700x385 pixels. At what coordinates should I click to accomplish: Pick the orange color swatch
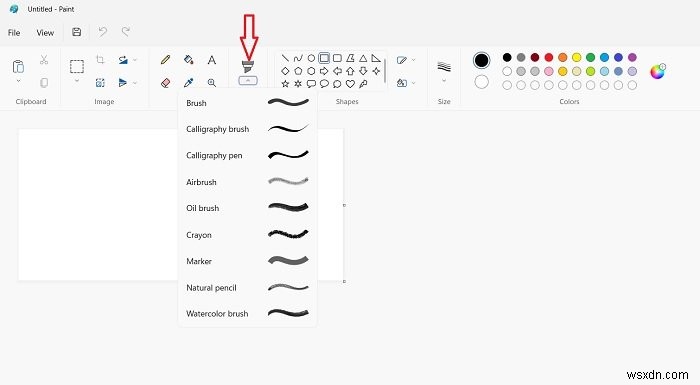[x=562, y=57]
